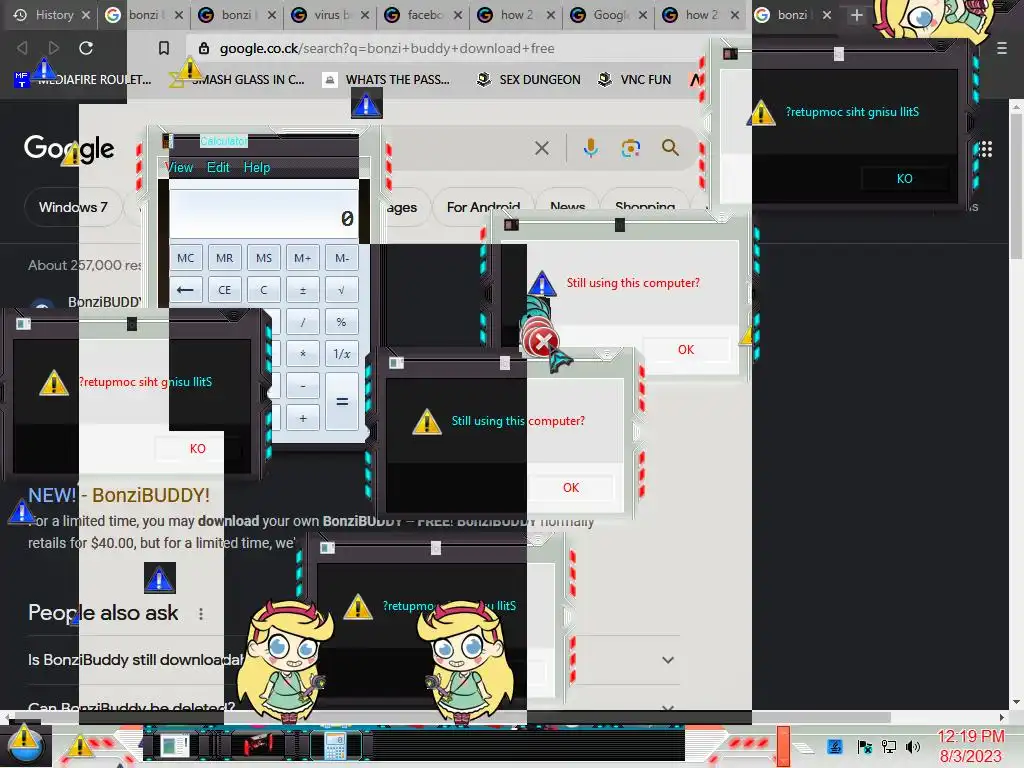Click the M+ button in Calculator
The height and width of the screenshot is (768, 1024).
[303, 258]
